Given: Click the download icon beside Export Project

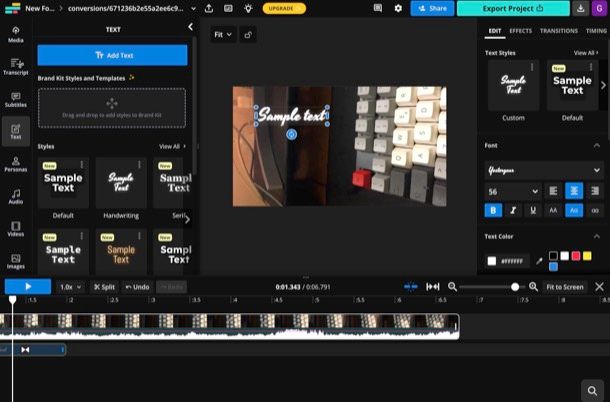Looking at the screenshot, I should [580, 8].
